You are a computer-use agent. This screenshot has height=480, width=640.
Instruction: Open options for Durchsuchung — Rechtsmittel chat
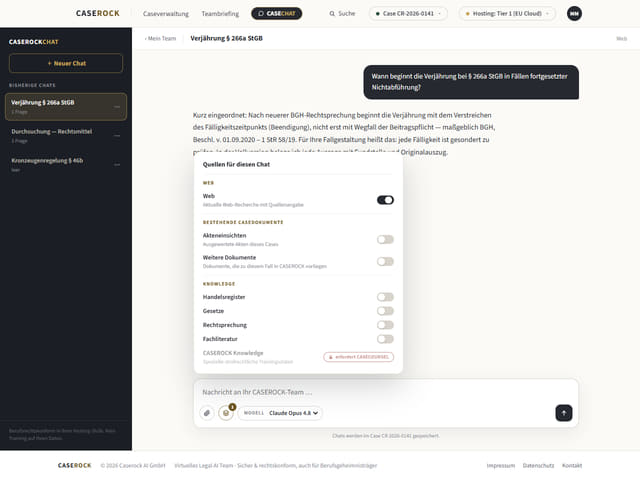[117, 136]
